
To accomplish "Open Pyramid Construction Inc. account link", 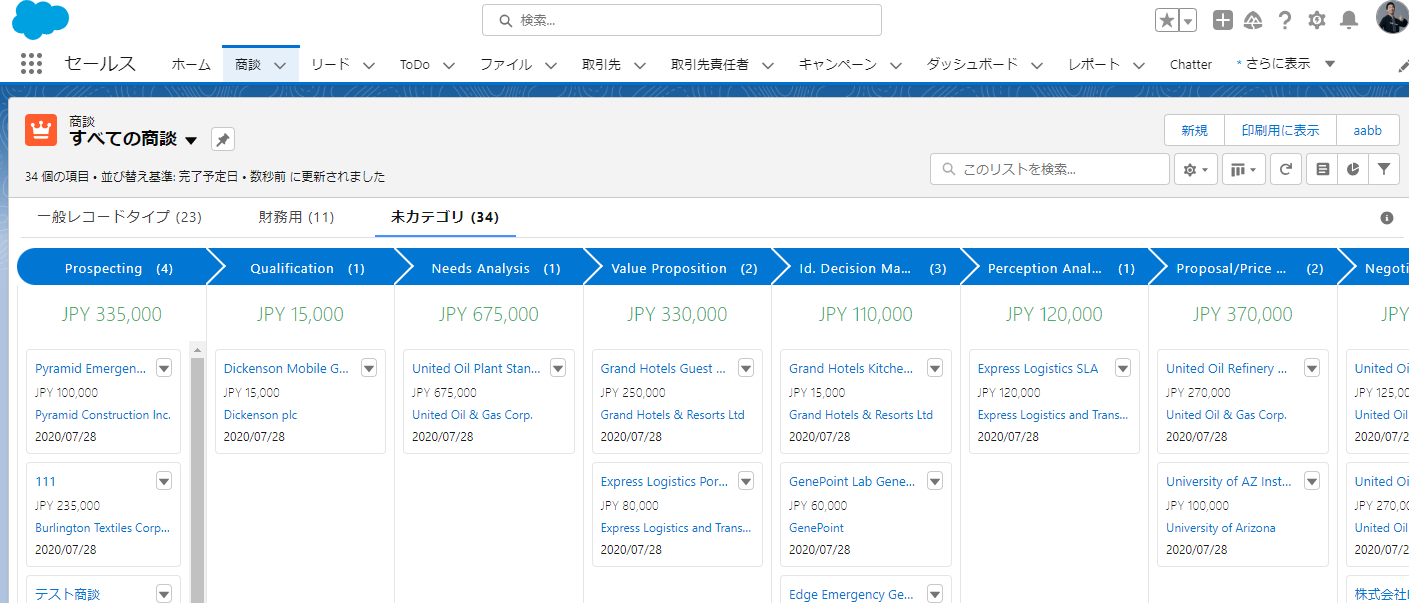I will coord(103,415).
